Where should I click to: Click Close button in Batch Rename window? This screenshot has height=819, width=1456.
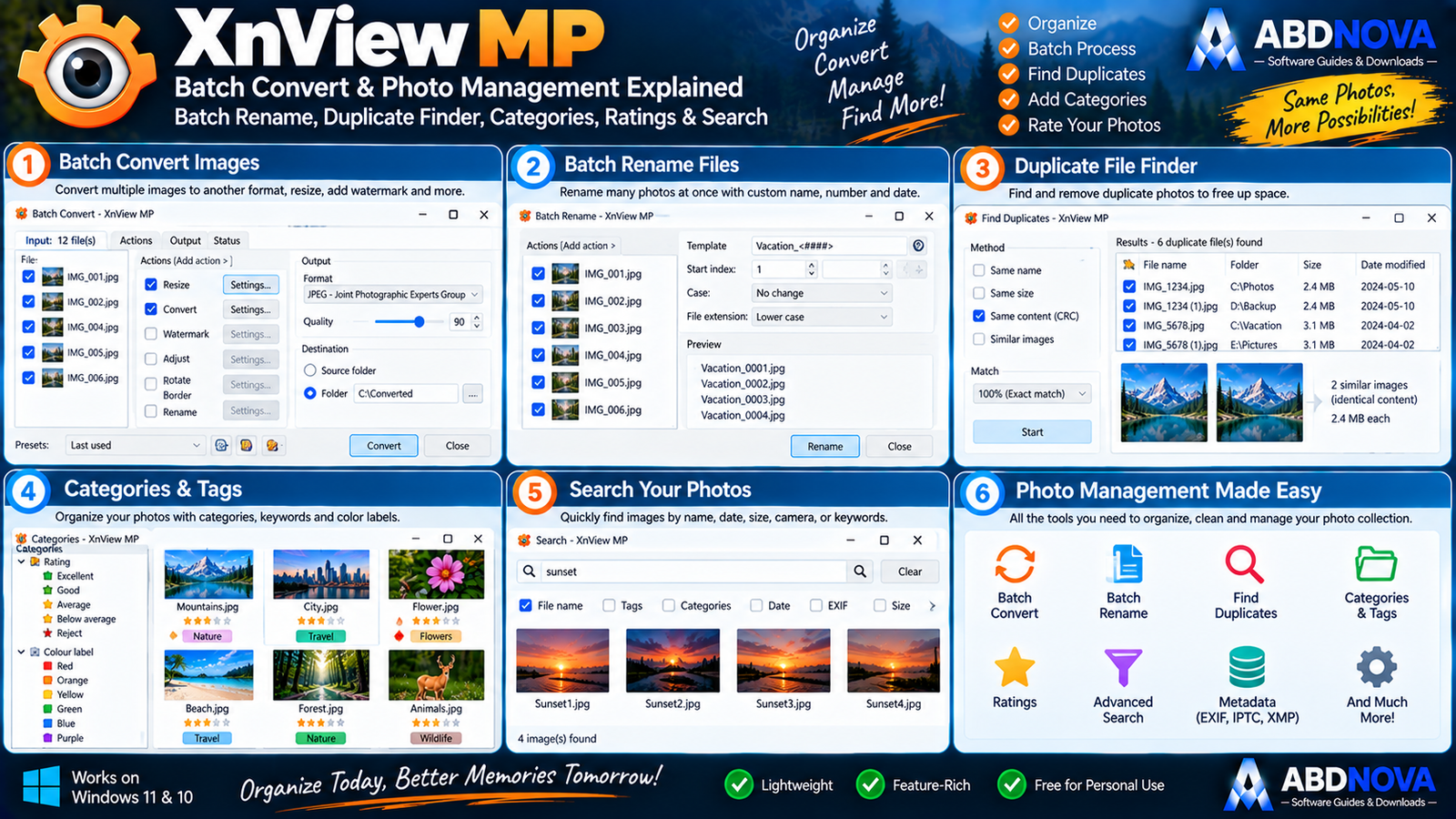899,446
